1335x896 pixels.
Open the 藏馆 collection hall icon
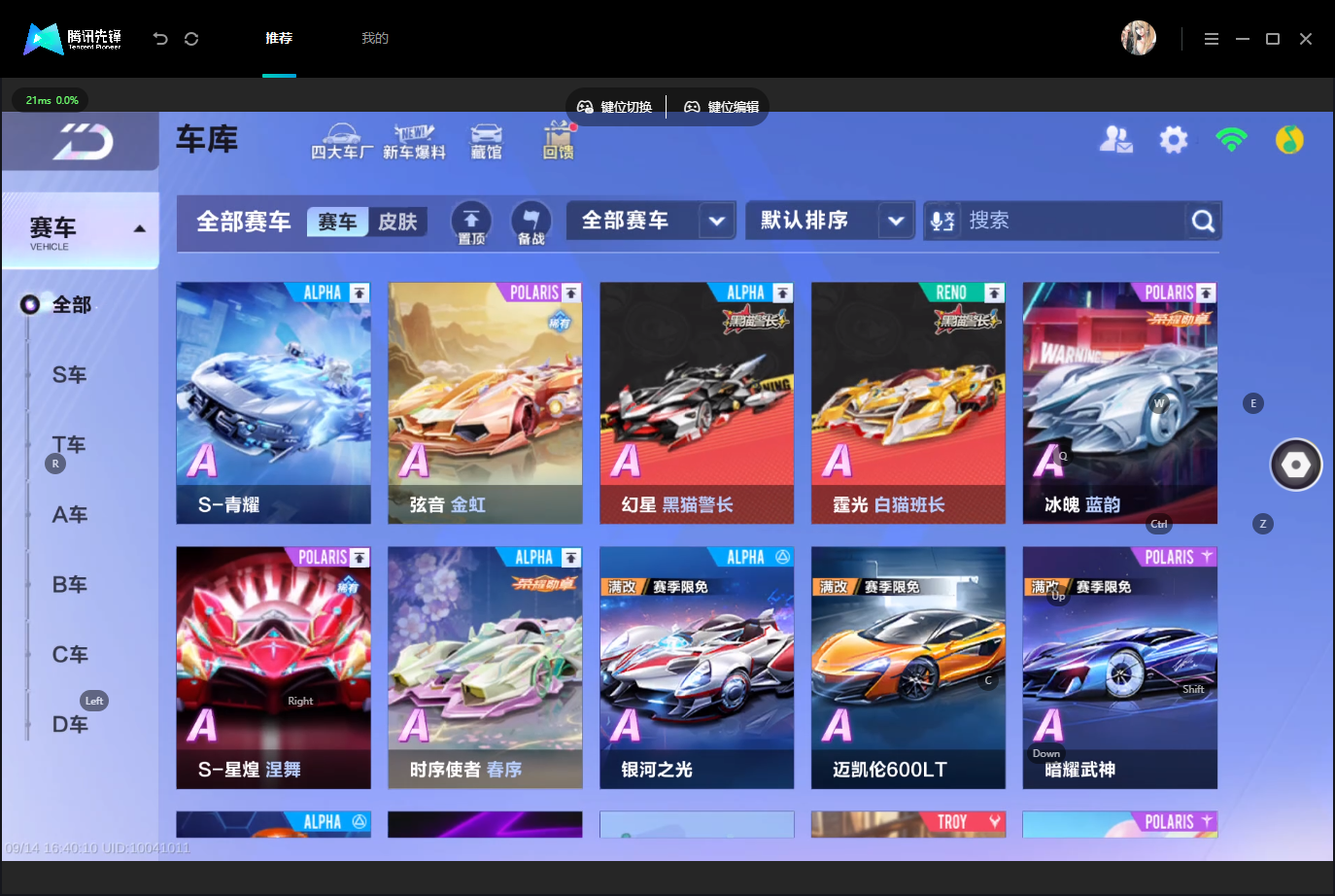point(486,141)
